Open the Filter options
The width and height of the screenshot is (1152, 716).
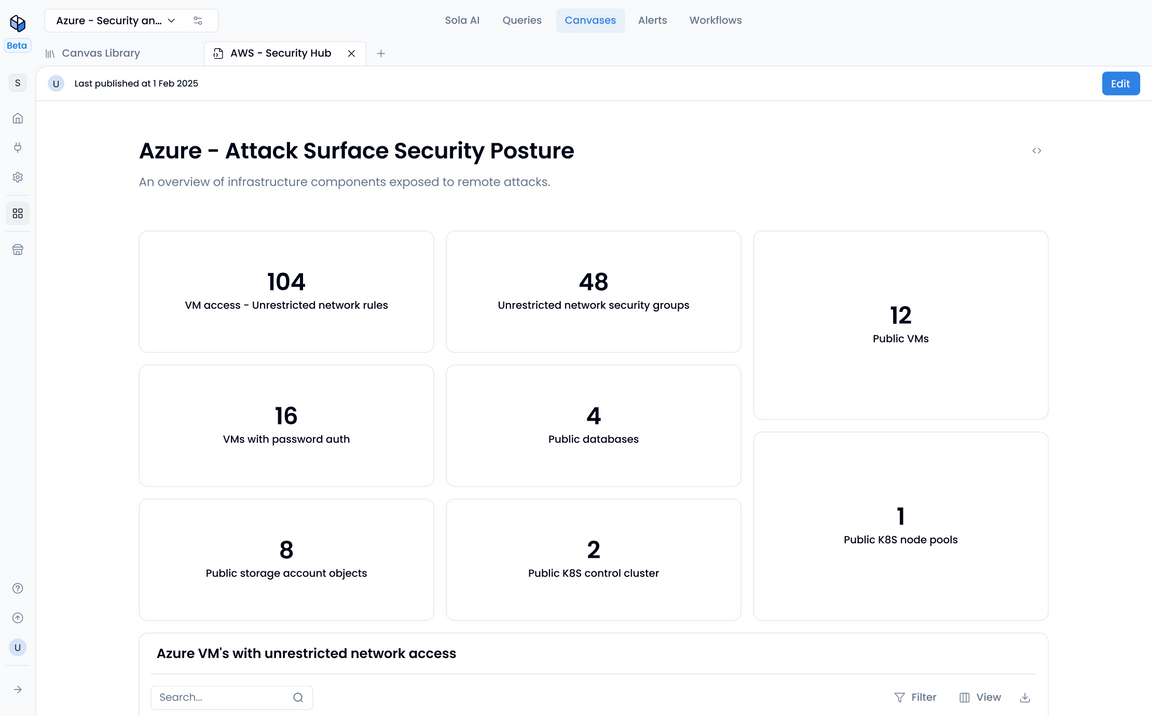tap(915, 698)
